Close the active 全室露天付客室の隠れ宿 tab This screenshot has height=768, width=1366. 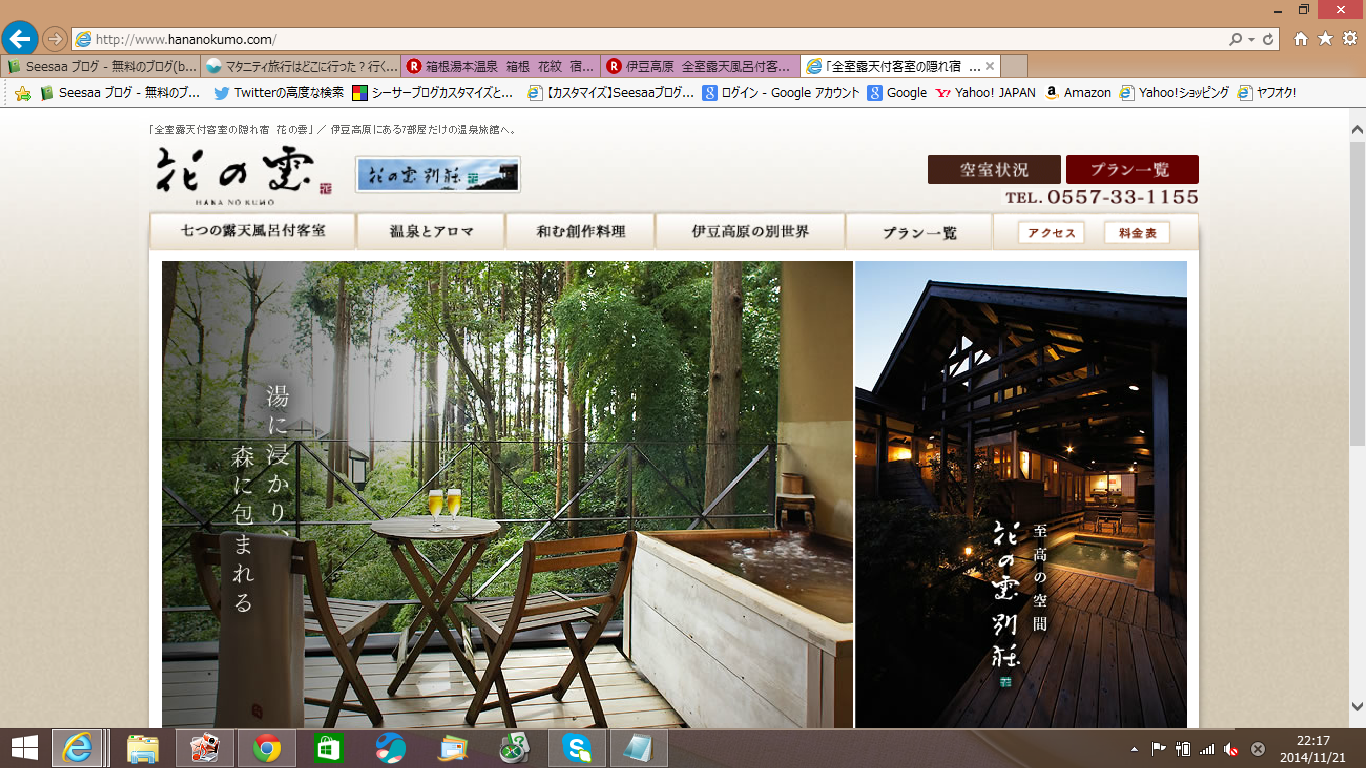click(990, 66)
